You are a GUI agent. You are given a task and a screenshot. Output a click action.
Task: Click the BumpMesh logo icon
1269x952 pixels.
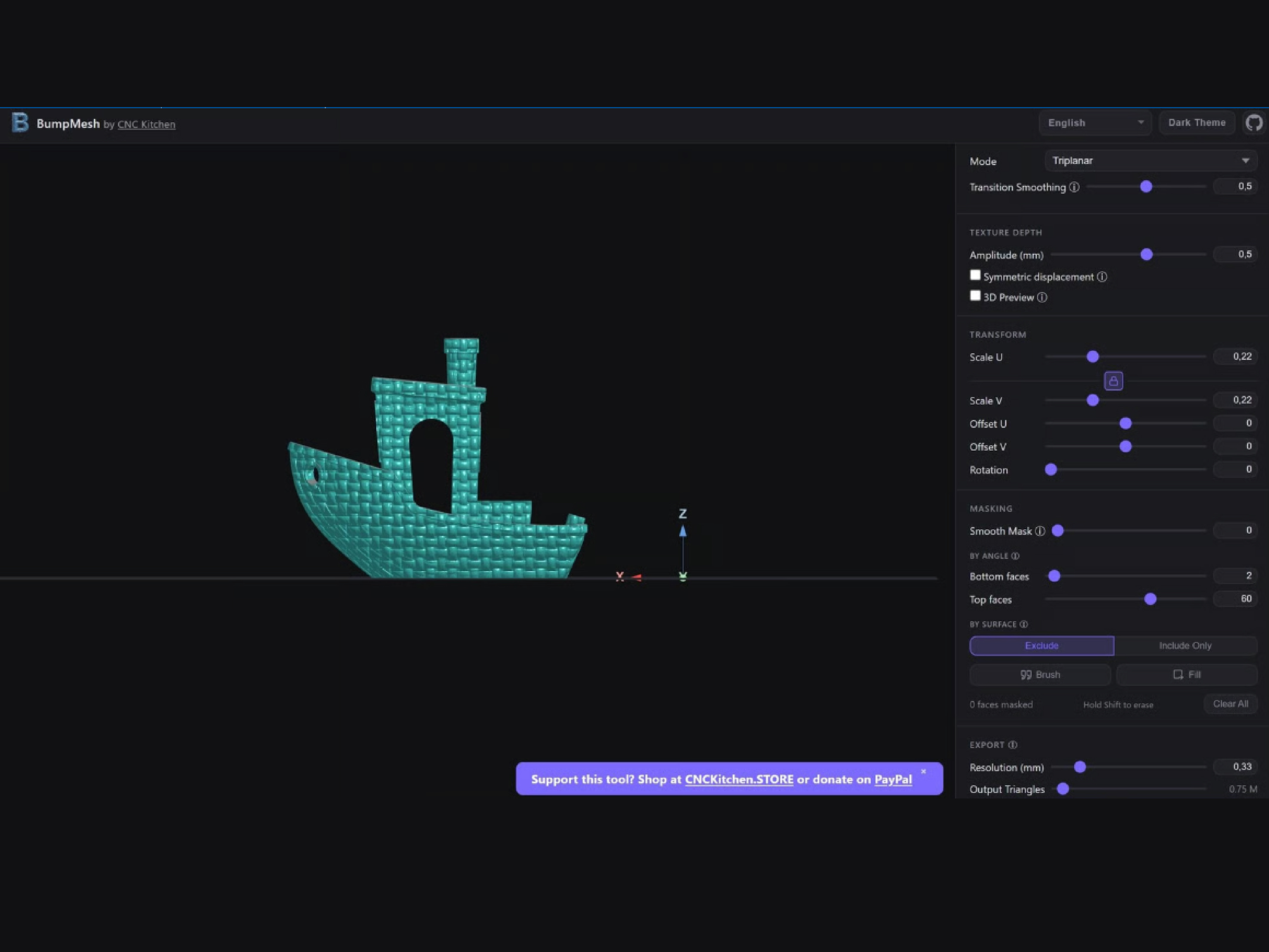point(20,123)
